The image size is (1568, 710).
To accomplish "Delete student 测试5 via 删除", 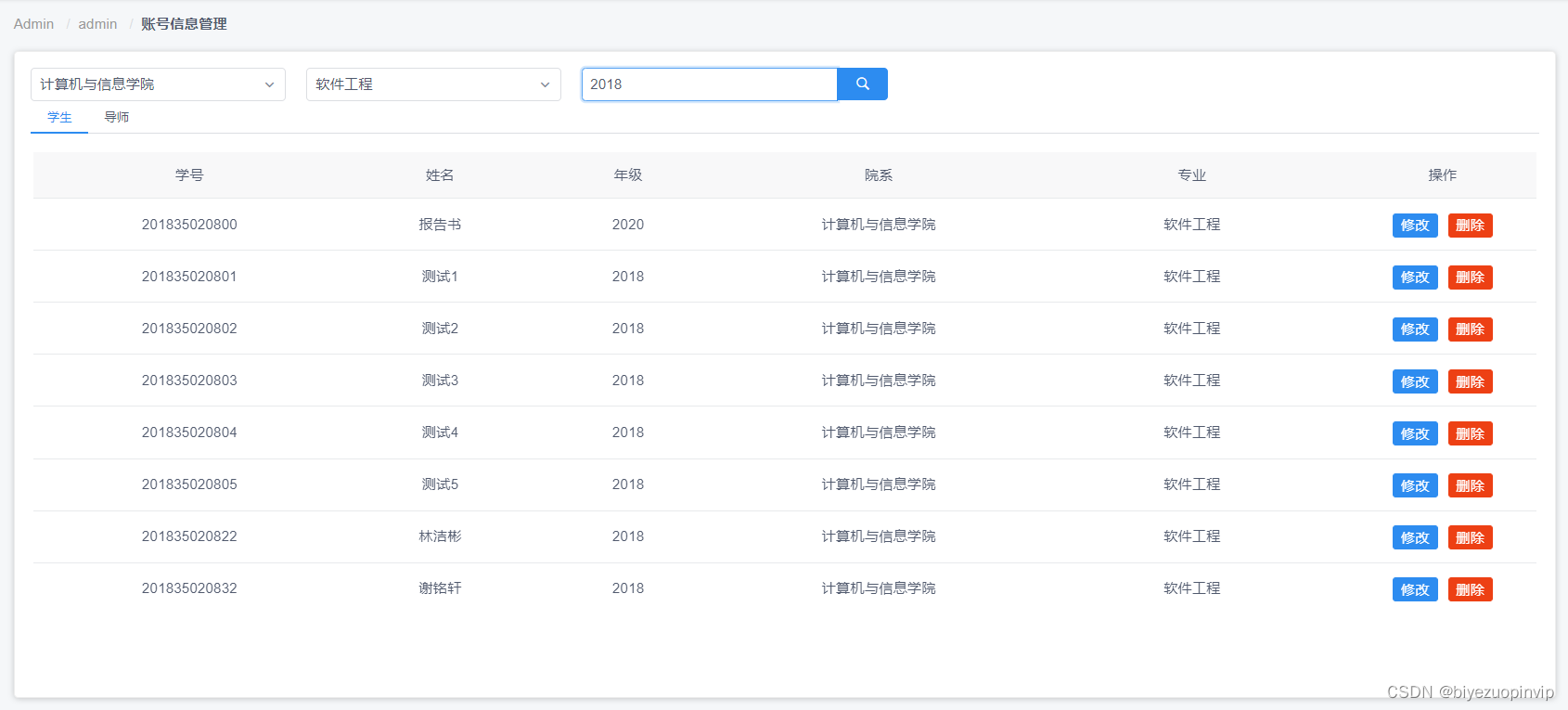I will (1470, 485).
